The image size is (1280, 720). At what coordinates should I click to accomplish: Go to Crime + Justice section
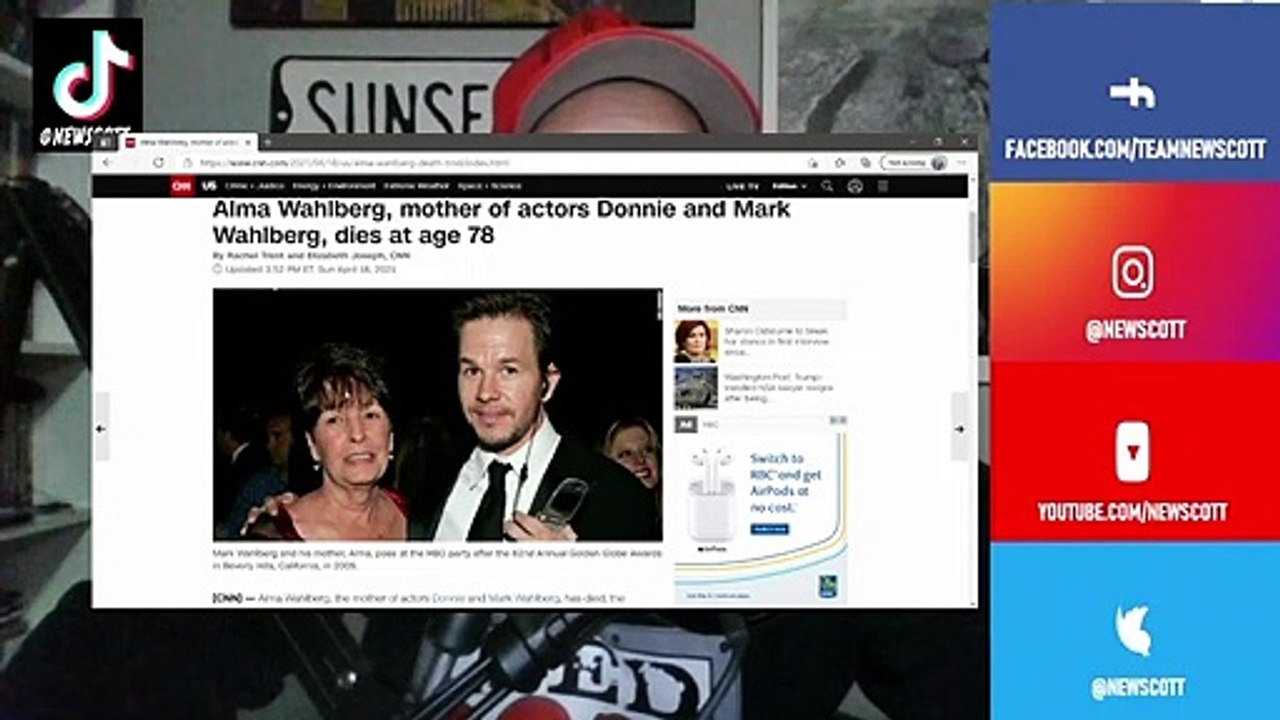[x=255, y=186]
